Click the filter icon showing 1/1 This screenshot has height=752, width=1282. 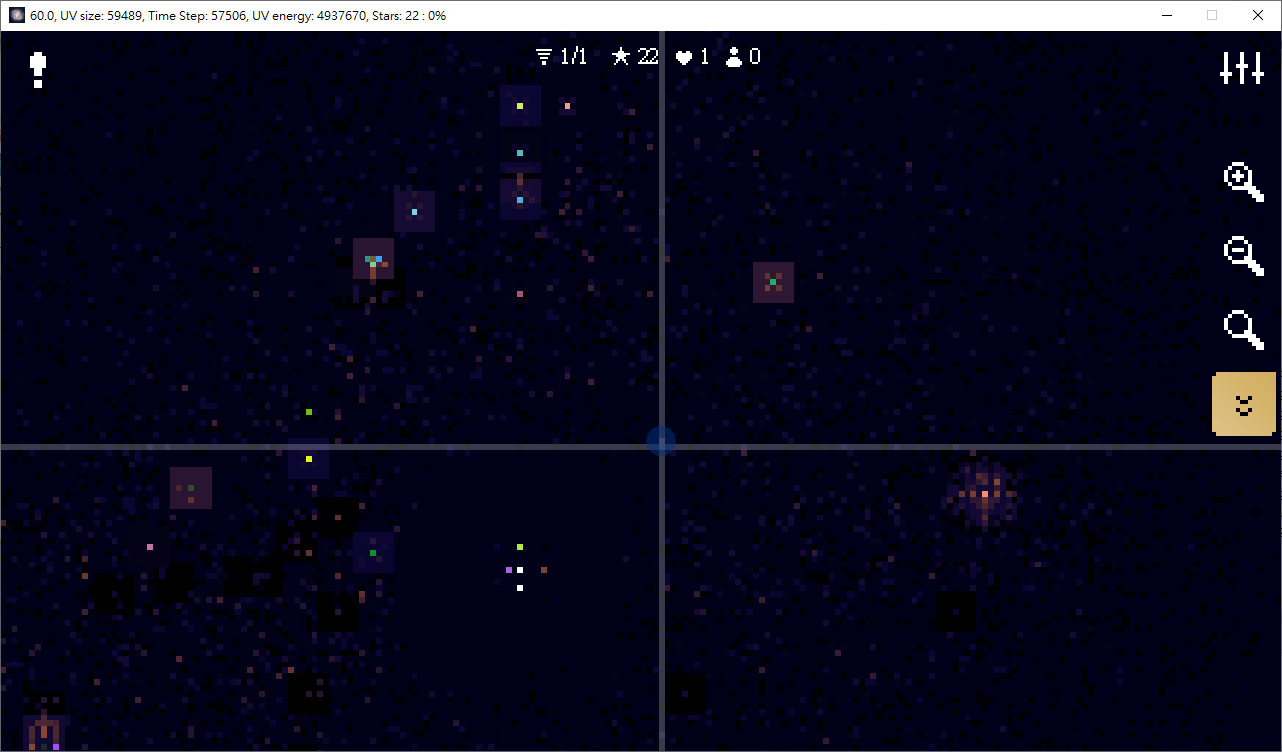point(544,57)
